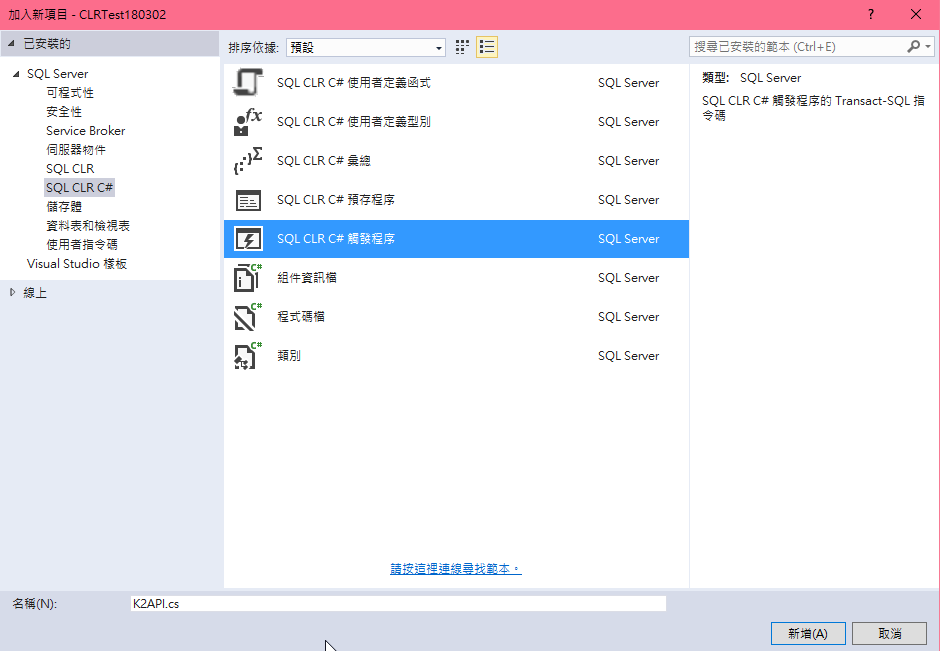Close the 加入新項目 dialog
Viewport: 940px width, 651px height.
tap(916, 14)
